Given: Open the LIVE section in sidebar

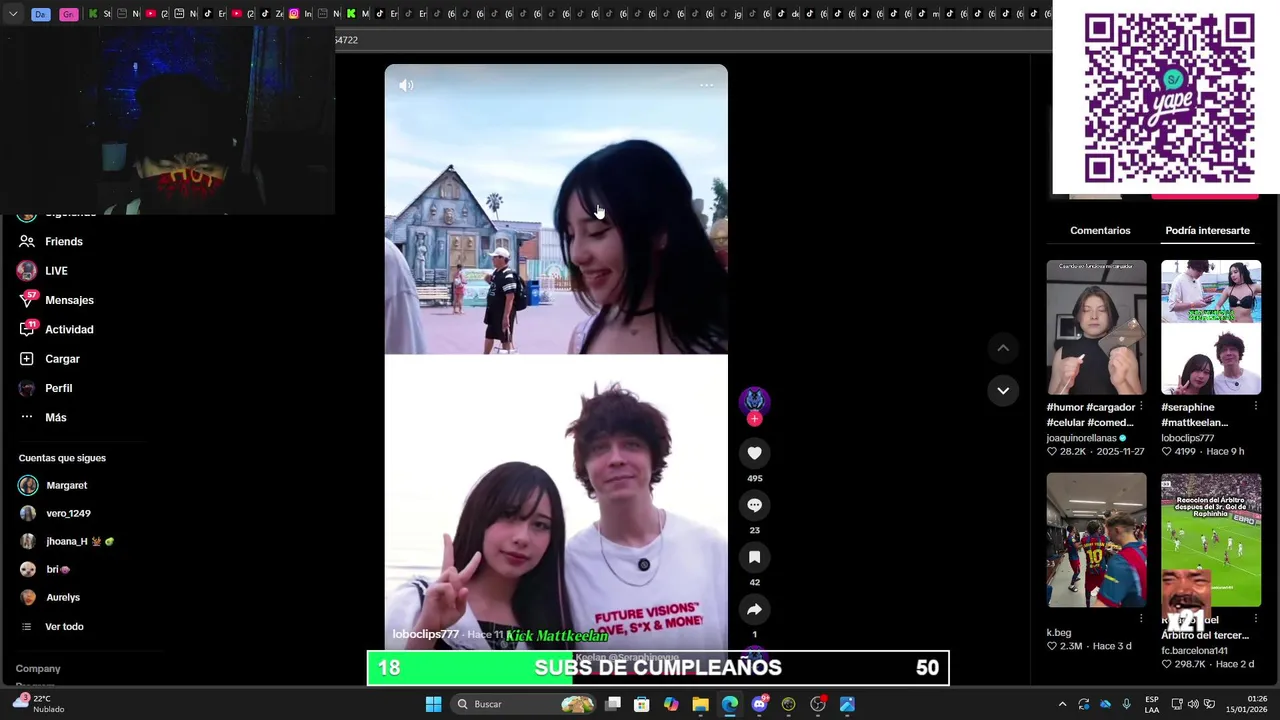Looking at the screenshot, I should (56, 271).
